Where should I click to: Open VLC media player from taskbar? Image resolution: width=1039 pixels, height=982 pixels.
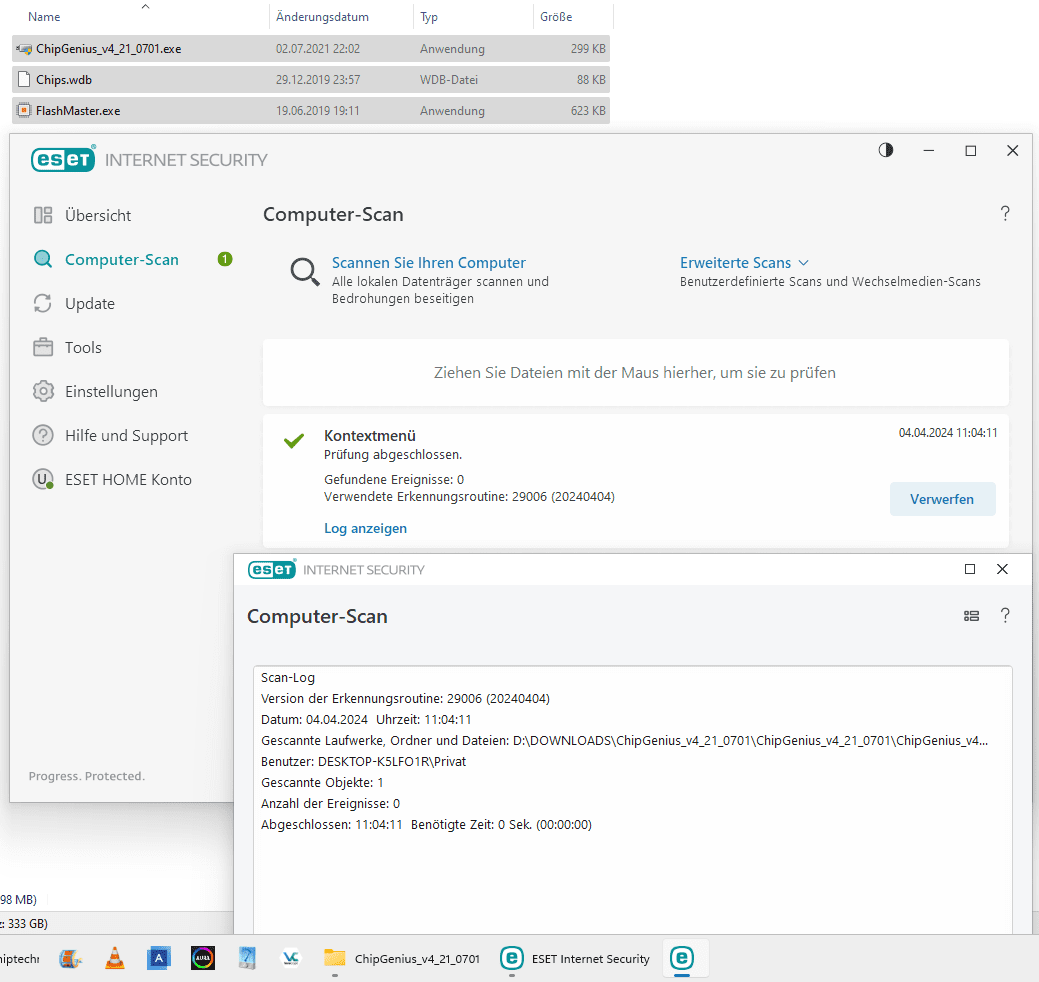pyautogui.click(x=115, y=958)
